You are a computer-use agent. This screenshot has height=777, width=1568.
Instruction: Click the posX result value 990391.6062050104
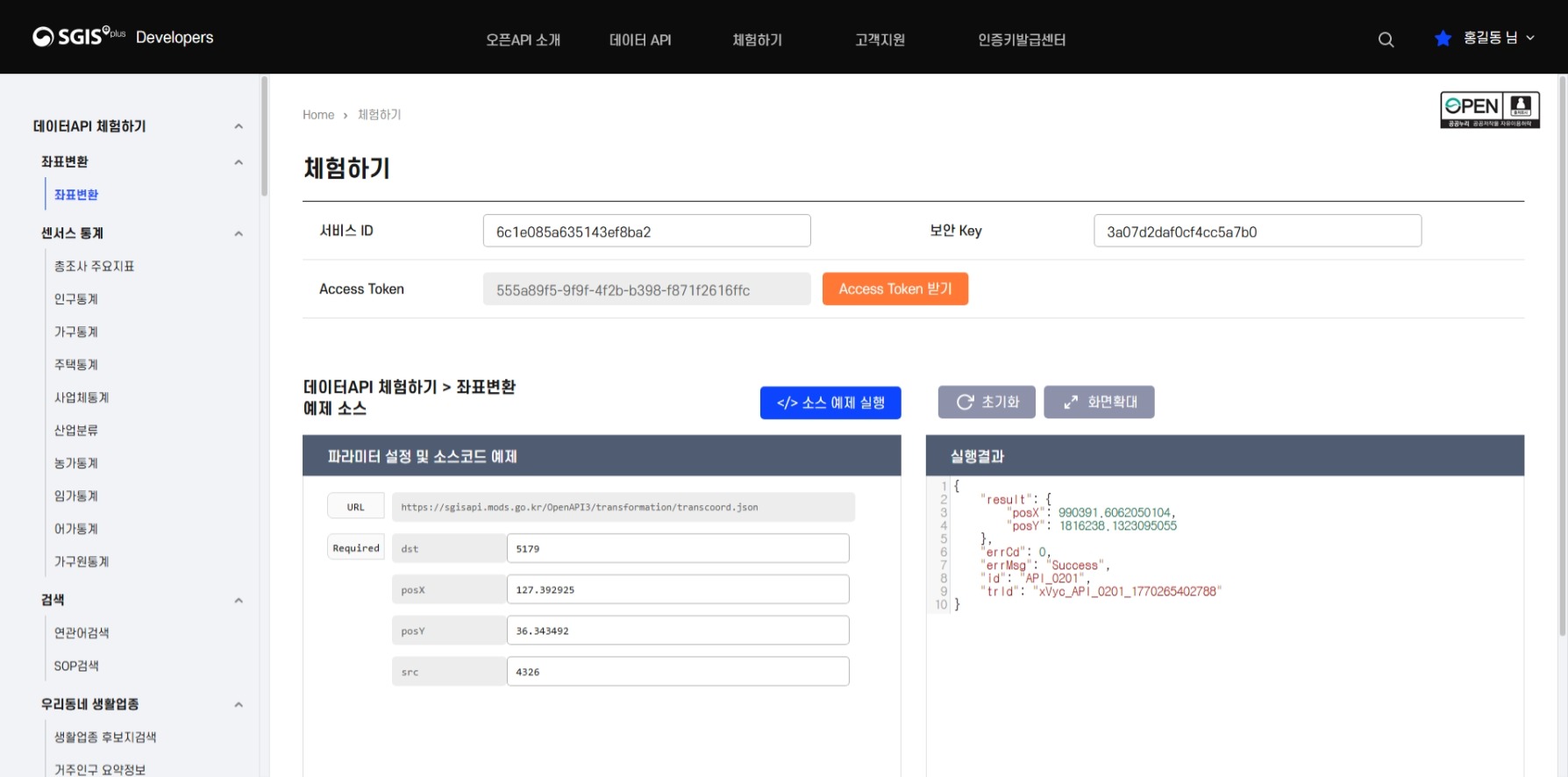[1115, 513]
